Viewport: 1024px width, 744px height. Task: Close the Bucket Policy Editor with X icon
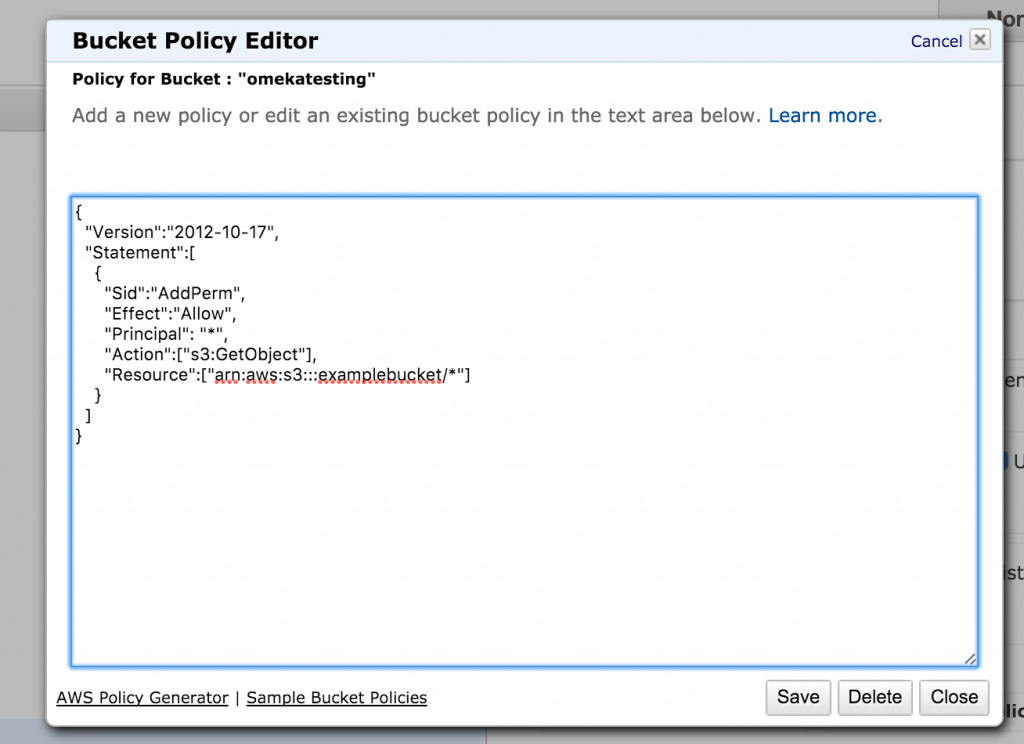pos(980,40)
